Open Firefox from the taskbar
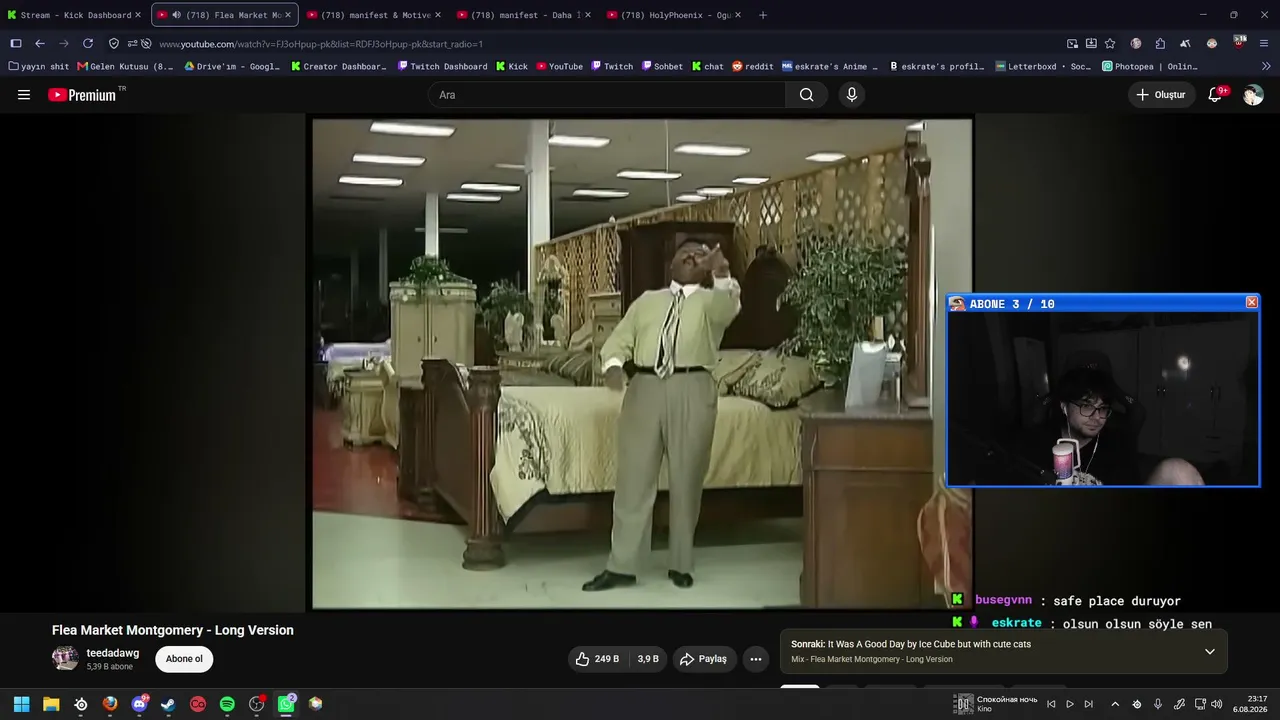Image resolution: width=1280 pixels, height=720 pixels. [x=110, y=704]
